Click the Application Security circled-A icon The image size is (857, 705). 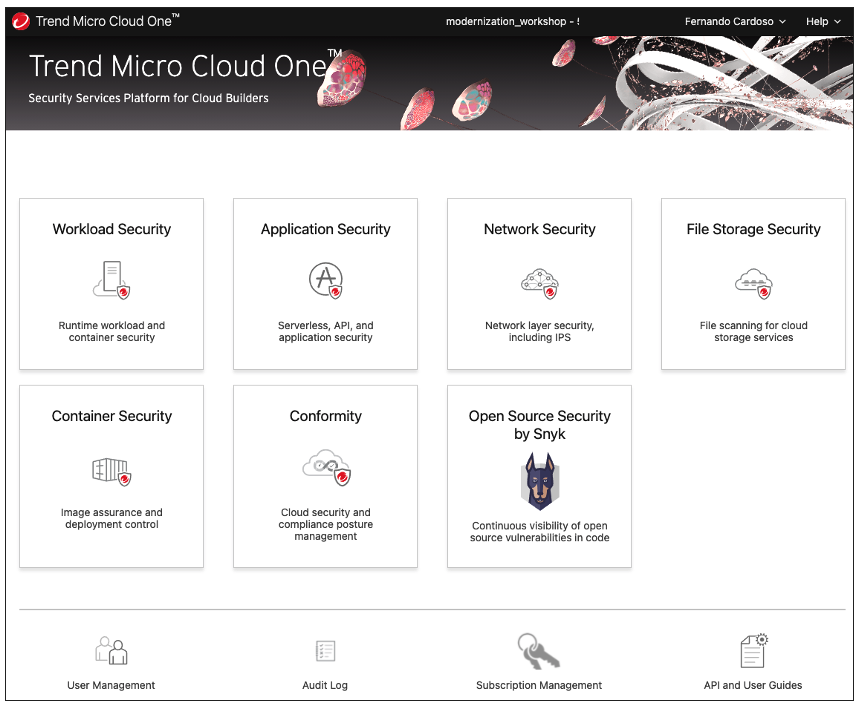tap(326, 280)
